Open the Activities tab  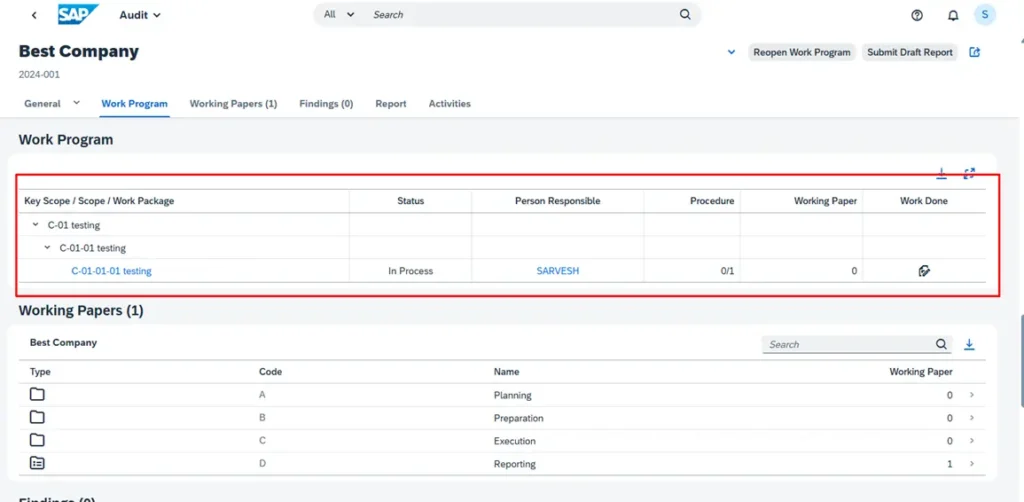pyautogui.click(x=449, y=104)
